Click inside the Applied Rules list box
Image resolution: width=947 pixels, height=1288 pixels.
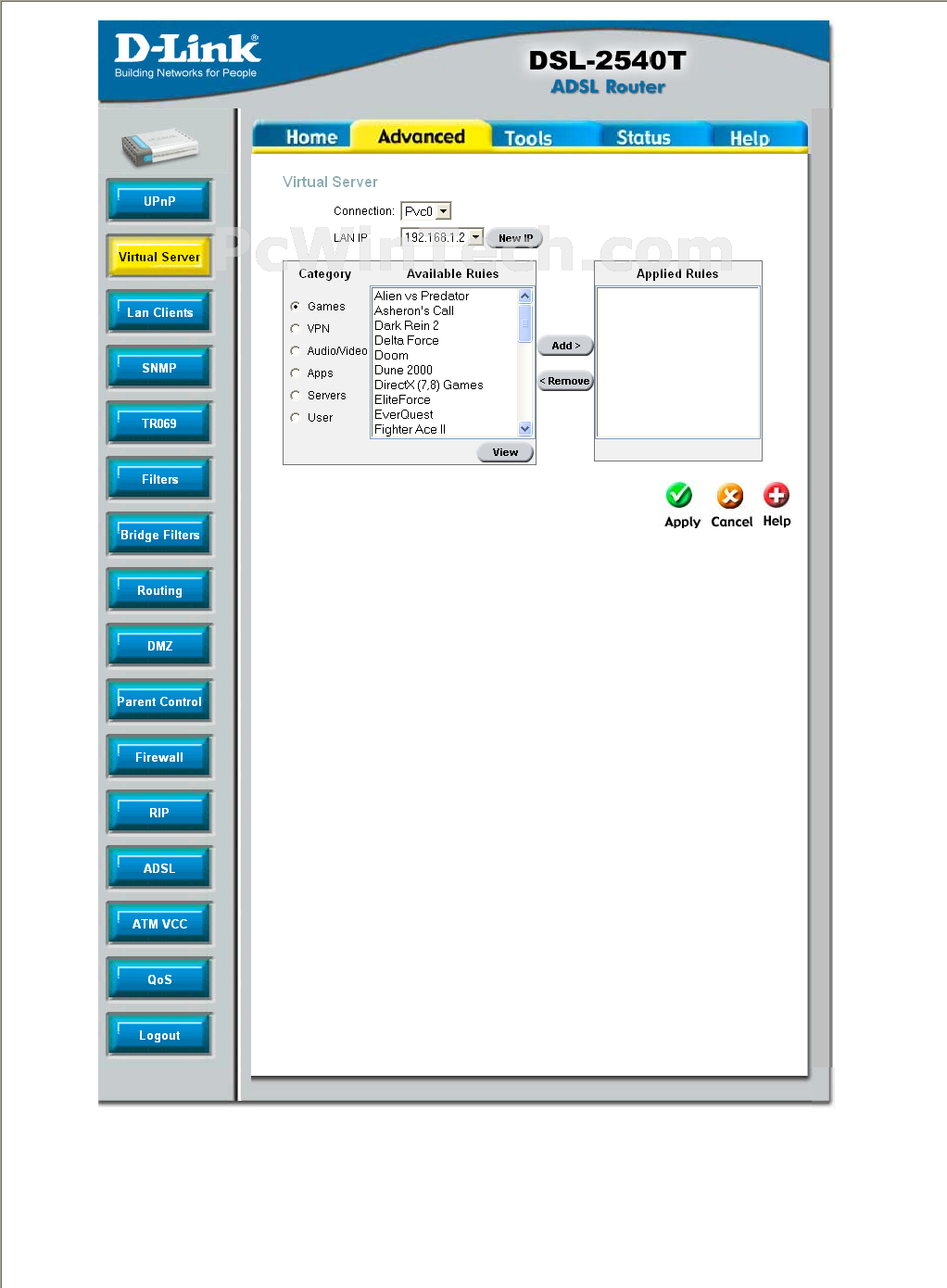click(678, 362)
